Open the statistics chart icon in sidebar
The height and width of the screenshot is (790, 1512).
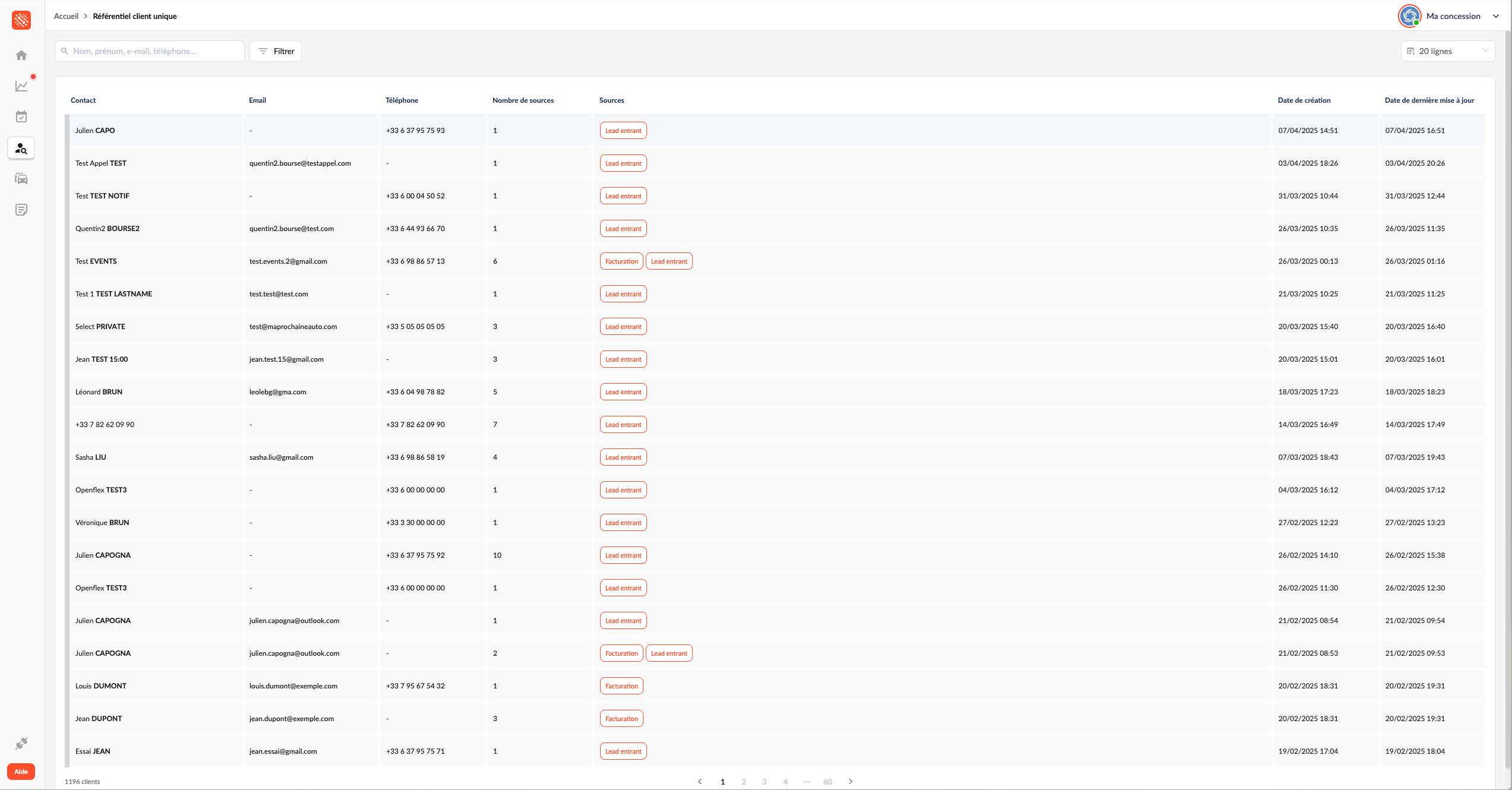pyautogui.click(x=21, y=86)
